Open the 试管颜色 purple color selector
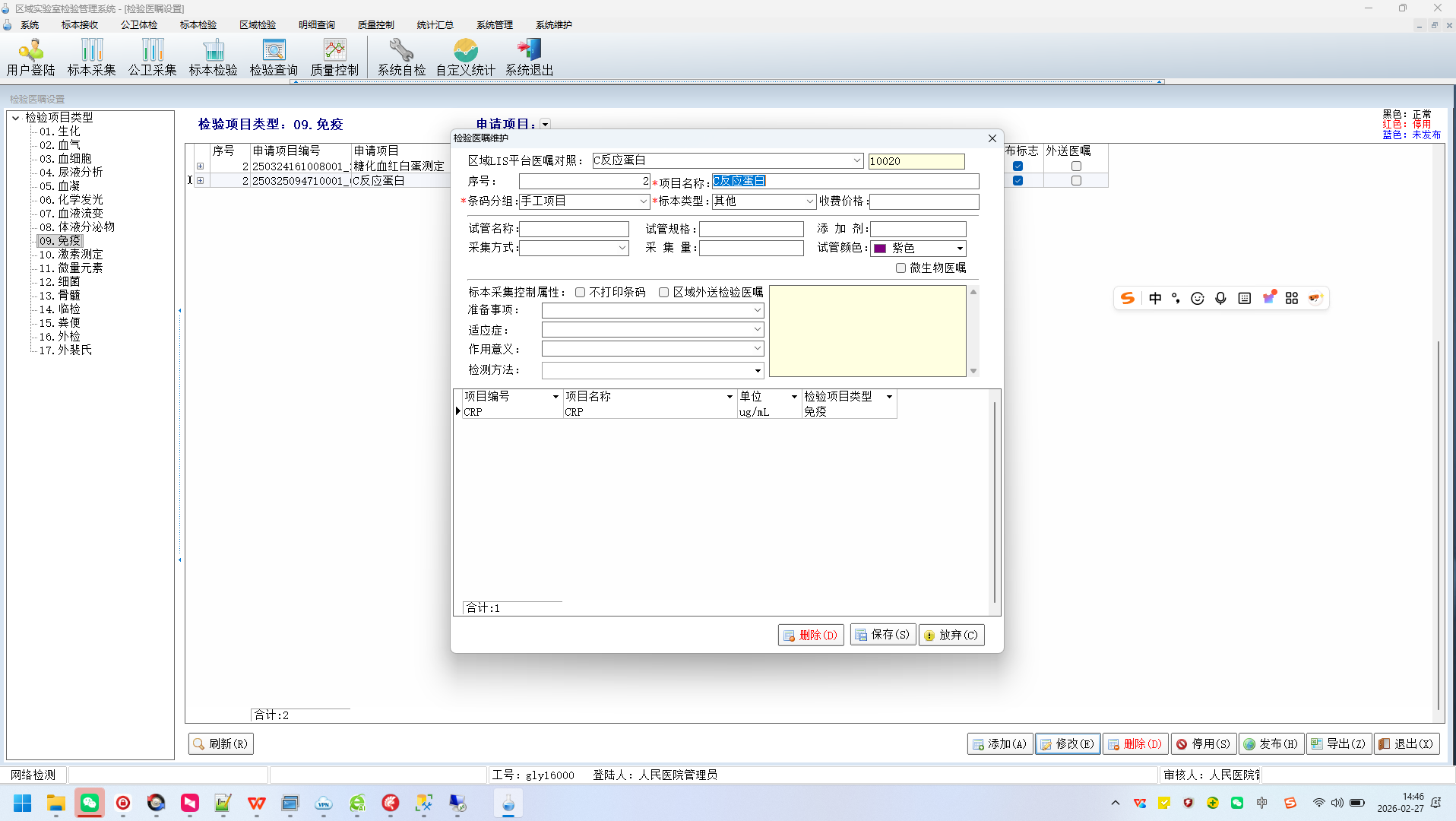 [960, 249]
